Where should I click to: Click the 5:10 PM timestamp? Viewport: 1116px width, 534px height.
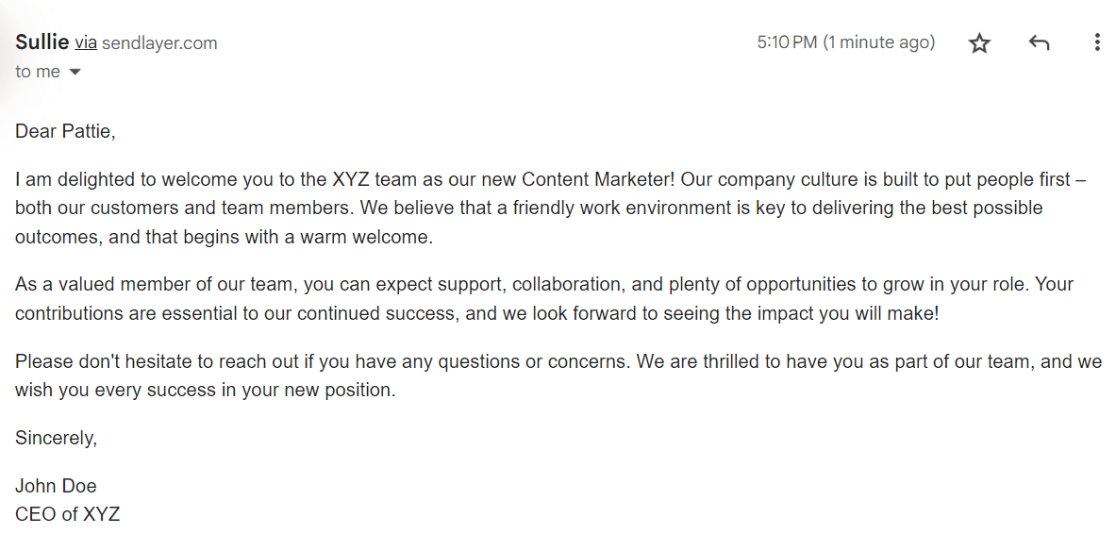[787, 43]
